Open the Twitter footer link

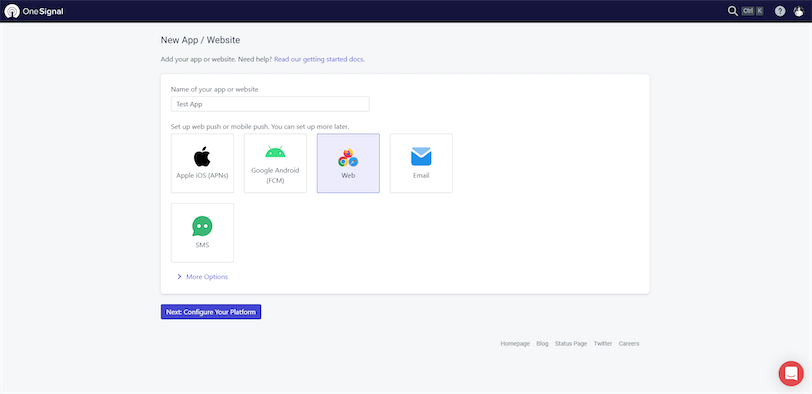pos(603,343)
